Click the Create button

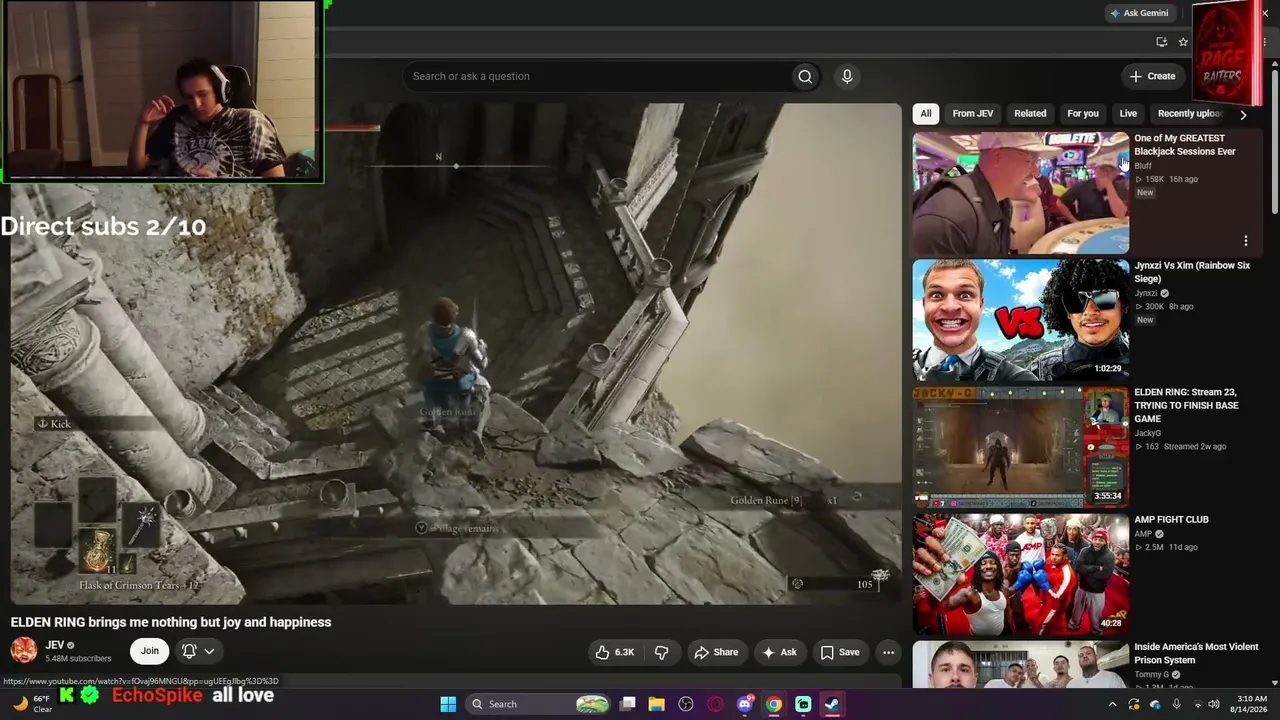point(1152,76)
